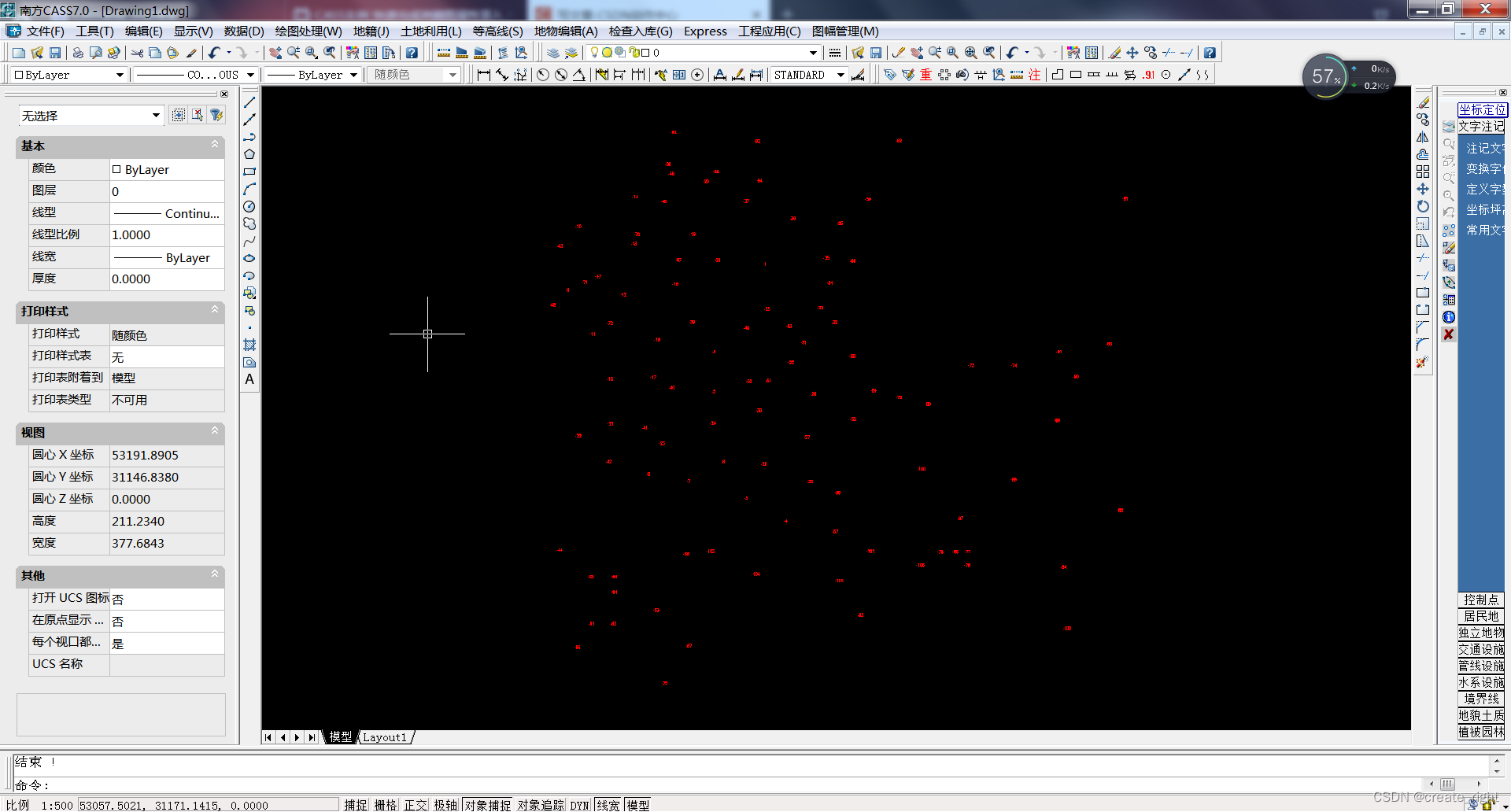This screenshot has width=1511, height=812.
Task: Toggle 捕捉 snap mode
Action: pyautogui.click(x=356, y=805)
